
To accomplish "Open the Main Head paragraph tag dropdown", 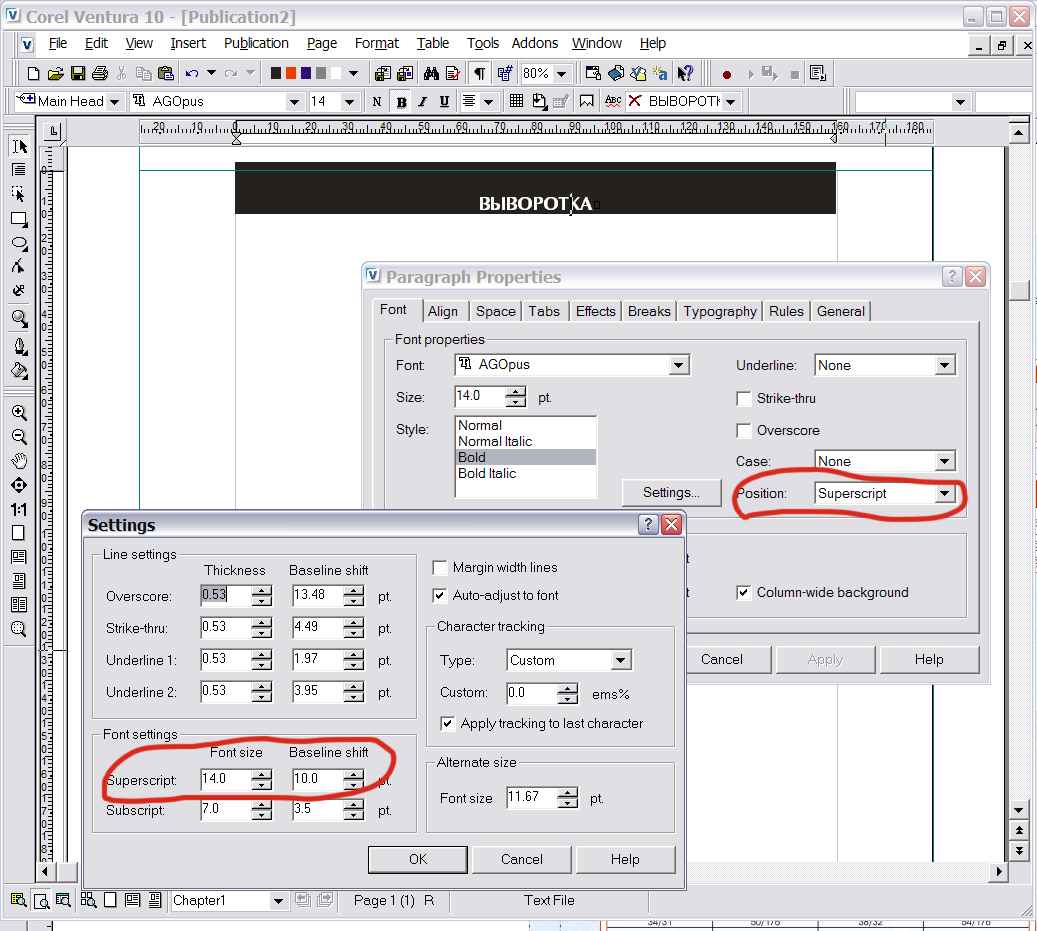I will 114,102.
